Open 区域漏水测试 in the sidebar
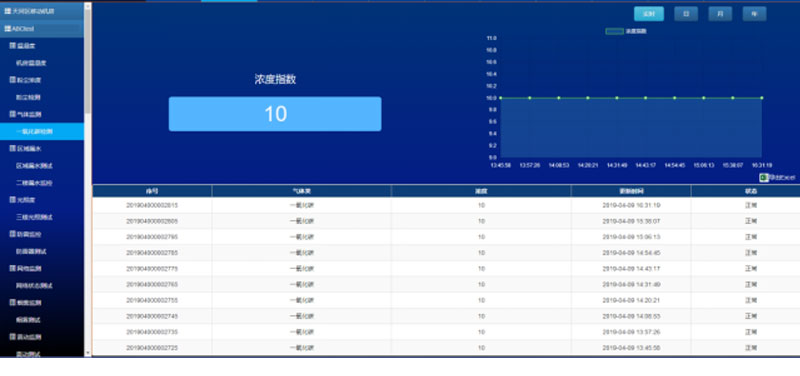 click(x=35, y=166)
